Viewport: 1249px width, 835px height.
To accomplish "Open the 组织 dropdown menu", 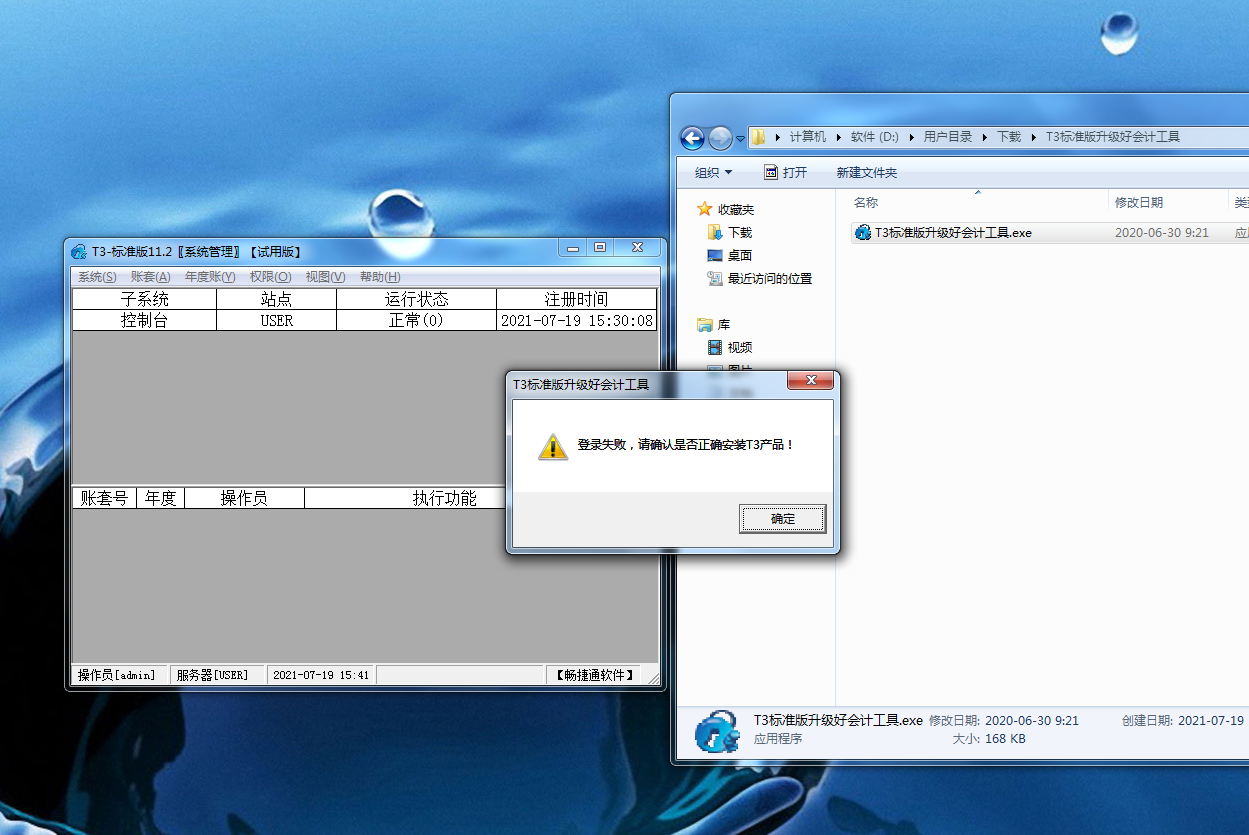I will point(714,173).
